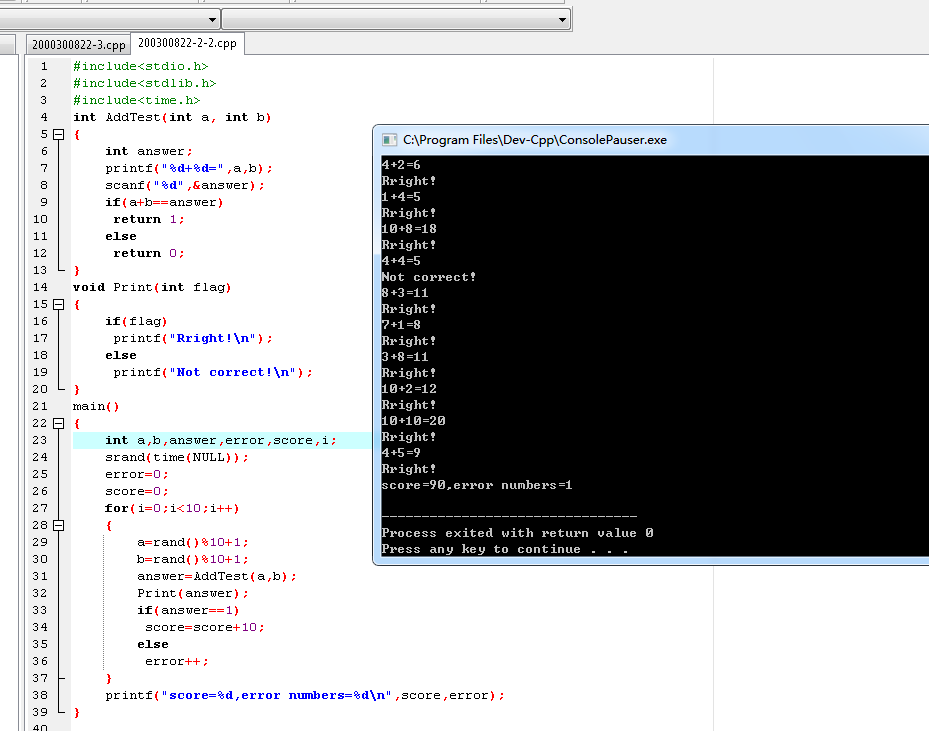Click the 'answer=AddTest(a,b);' line
The image size is (929, 731).
[x=216, y=576]
